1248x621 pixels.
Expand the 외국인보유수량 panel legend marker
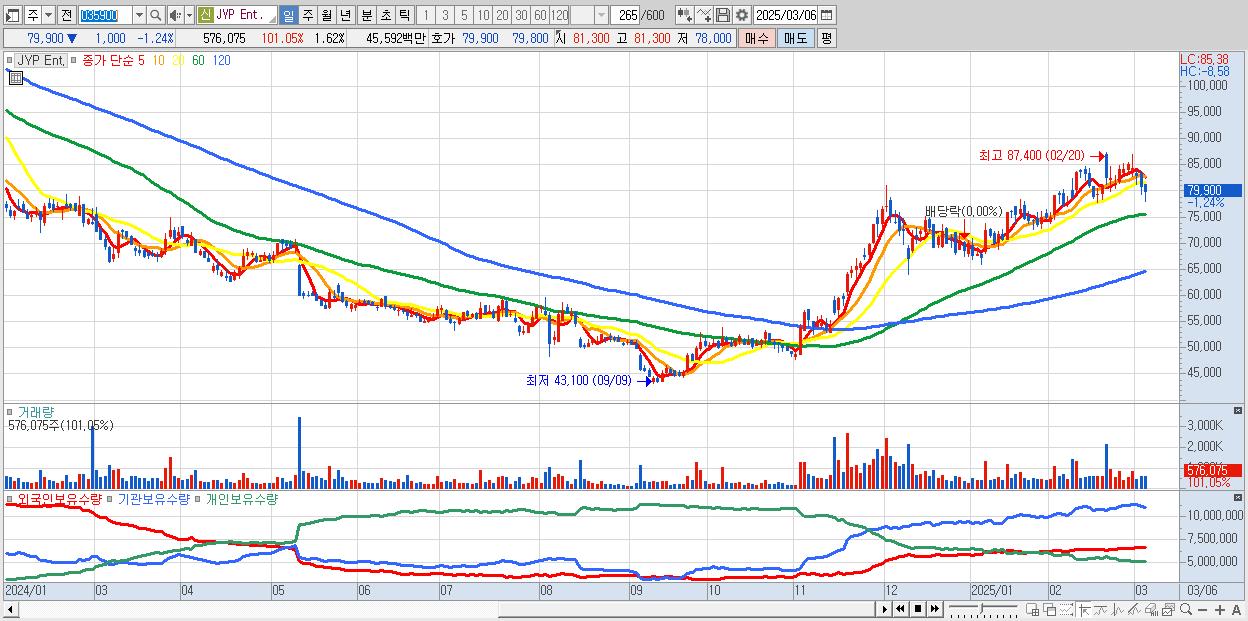pyautogui.click(x=12, y=497)
